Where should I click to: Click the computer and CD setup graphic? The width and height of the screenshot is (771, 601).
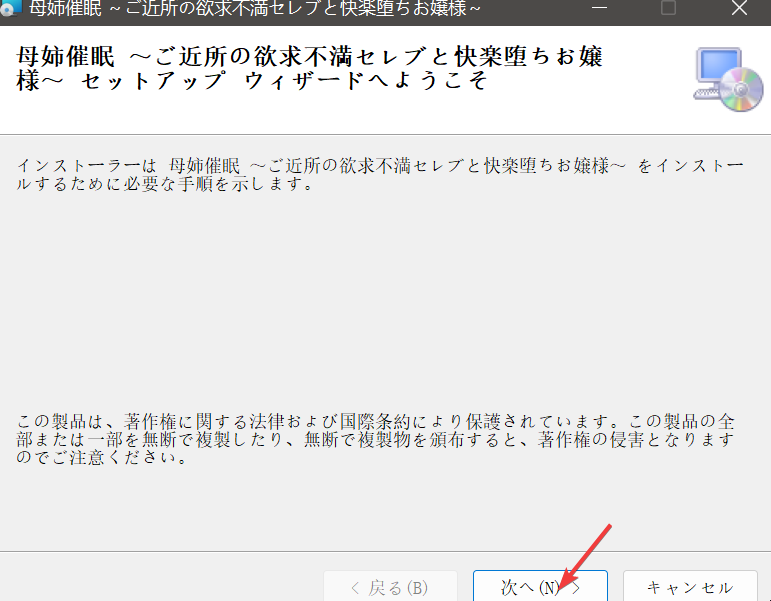(728, 79)
